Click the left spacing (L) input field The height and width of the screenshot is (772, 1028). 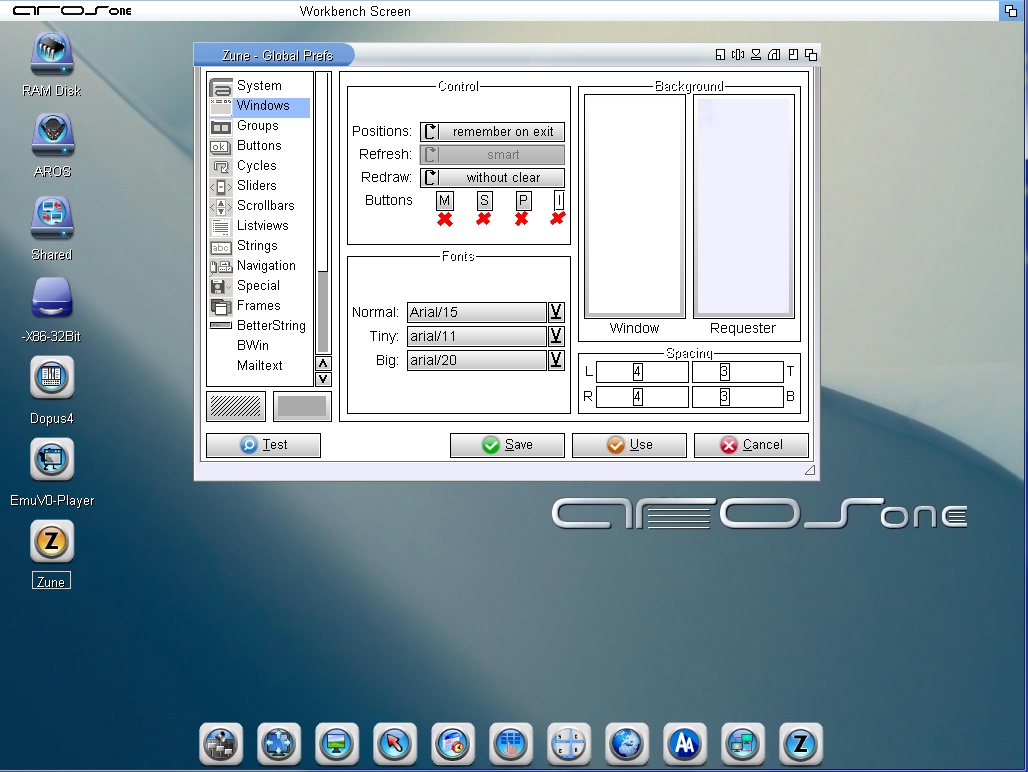pyautogui.click(x=641, y=372)
